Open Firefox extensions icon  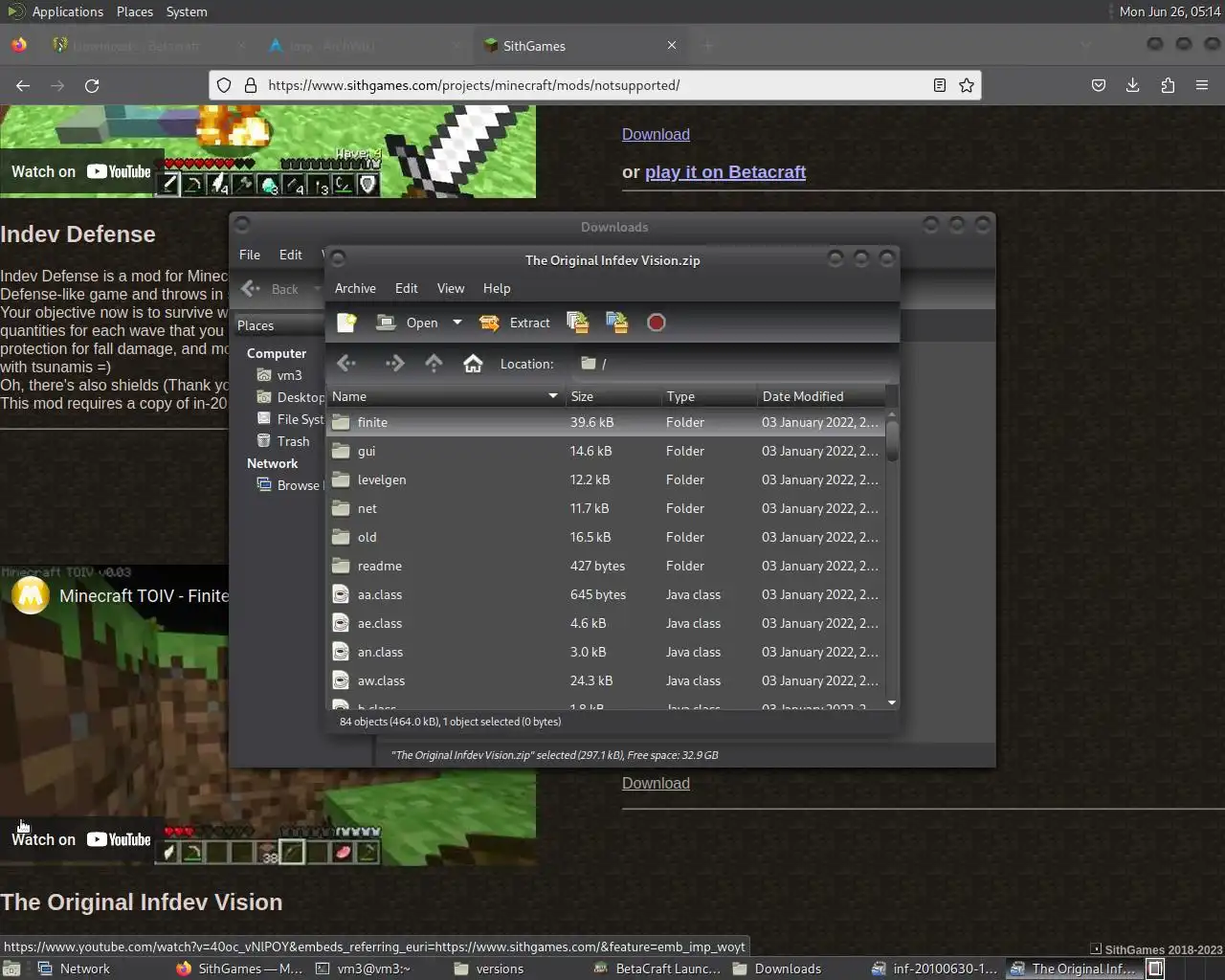point(1168,85)
